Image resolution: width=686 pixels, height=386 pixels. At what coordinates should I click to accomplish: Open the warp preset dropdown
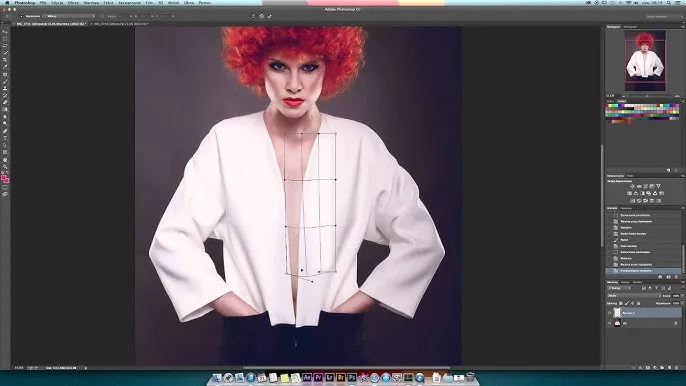(69, 16)
